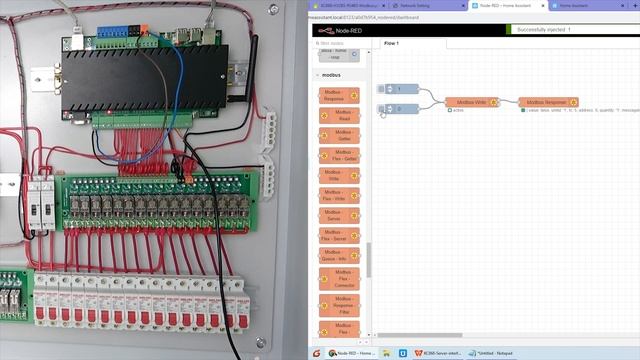
Task: Select the inject node labeled "0"
Action: pos(402,109)
